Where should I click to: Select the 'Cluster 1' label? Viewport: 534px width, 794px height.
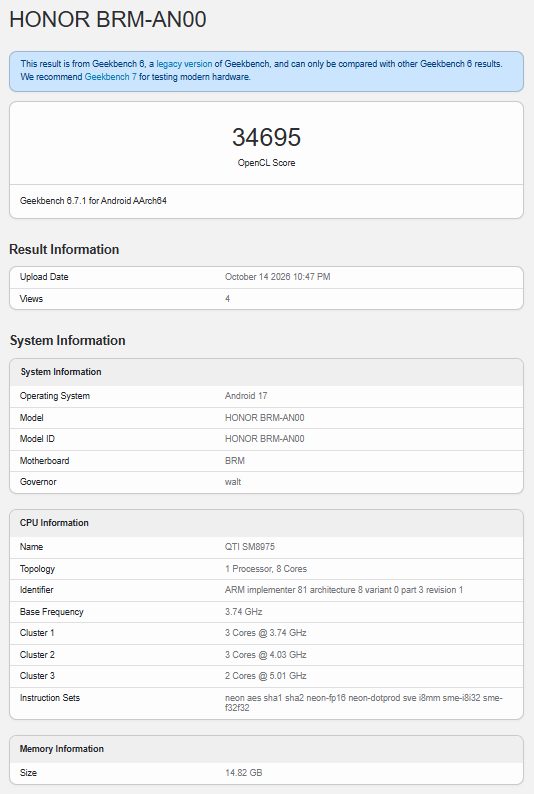(x=37, y=633)
